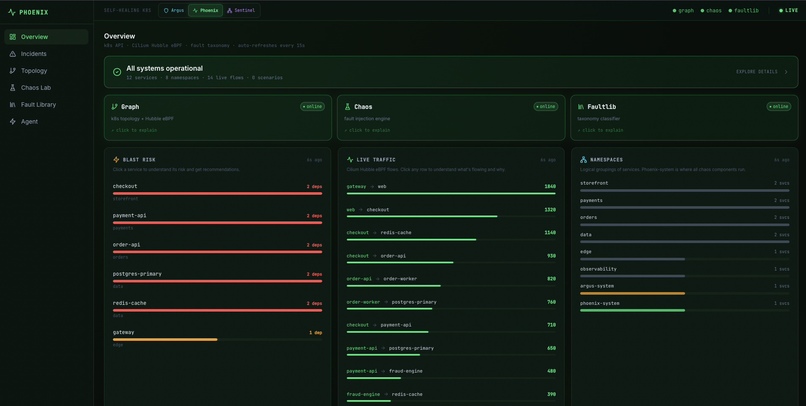Click the LIVE indicator in top right

coord(789,10)
